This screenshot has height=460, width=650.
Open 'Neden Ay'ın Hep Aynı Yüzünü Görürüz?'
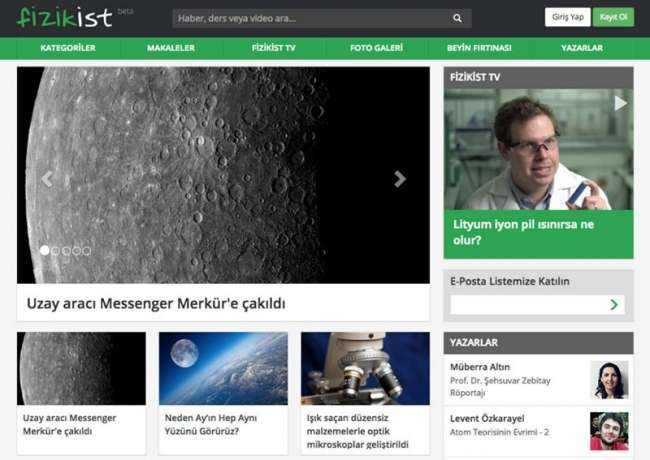coord(211,424)
